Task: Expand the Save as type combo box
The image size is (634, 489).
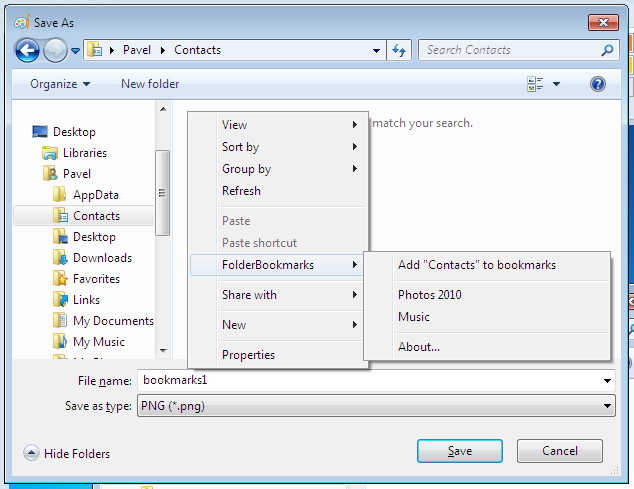Action: tap(607, 405)
